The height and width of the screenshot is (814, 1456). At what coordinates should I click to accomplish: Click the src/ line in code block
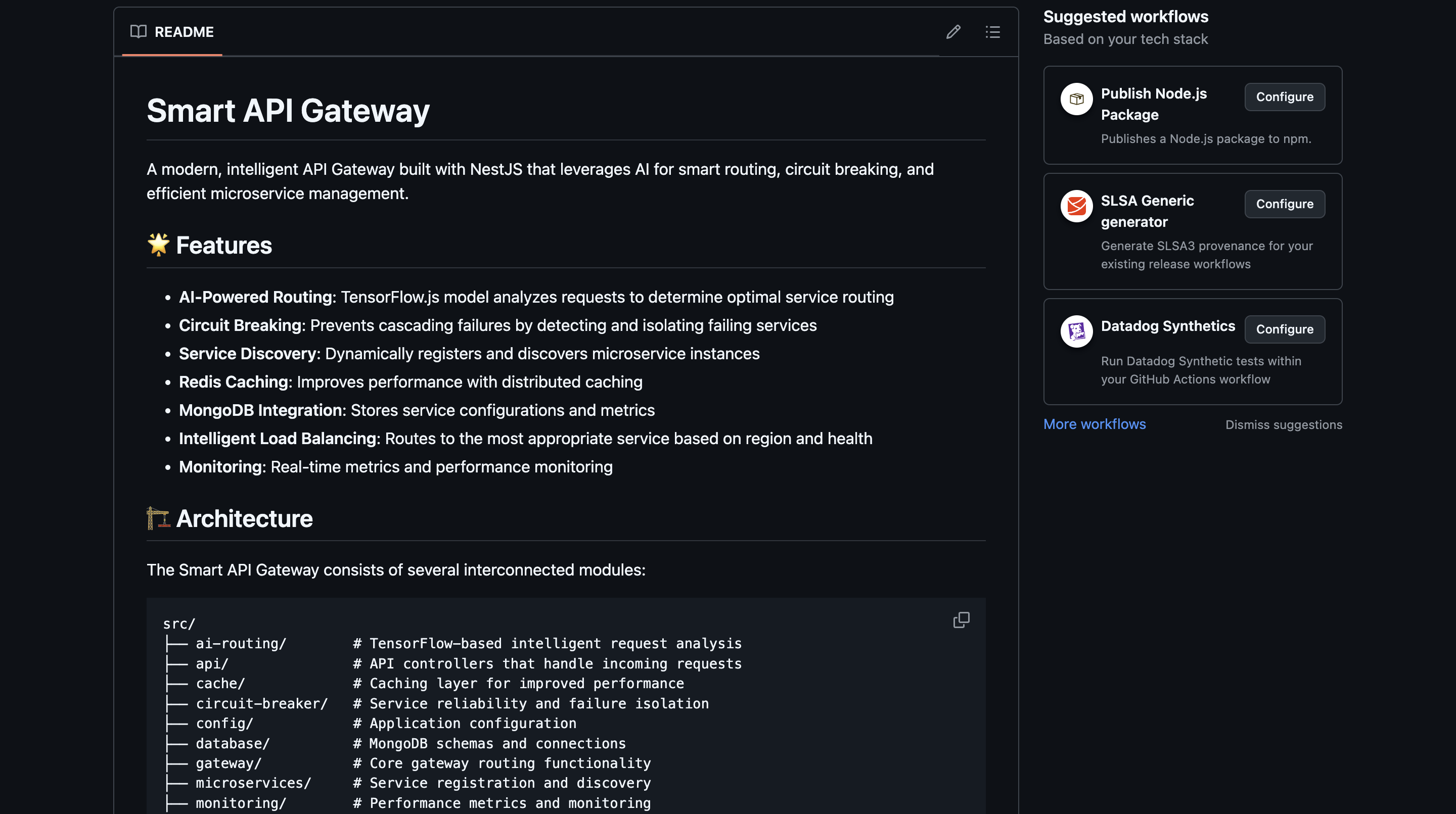(x=179, y=624)
